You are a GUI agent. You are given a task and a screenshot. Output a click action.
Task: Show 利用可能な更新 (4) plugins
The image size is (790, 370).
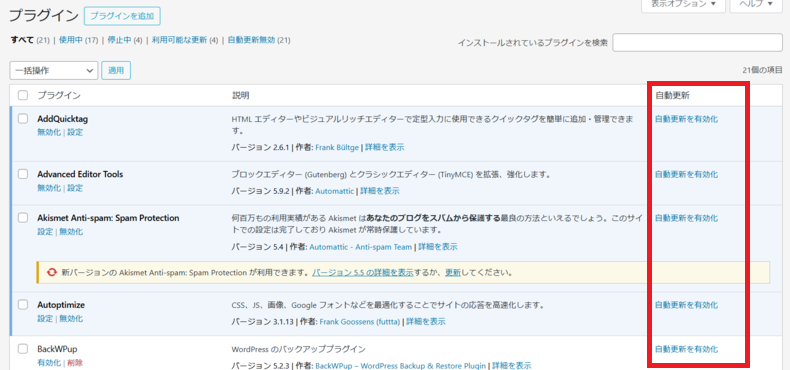click(185, 40)
